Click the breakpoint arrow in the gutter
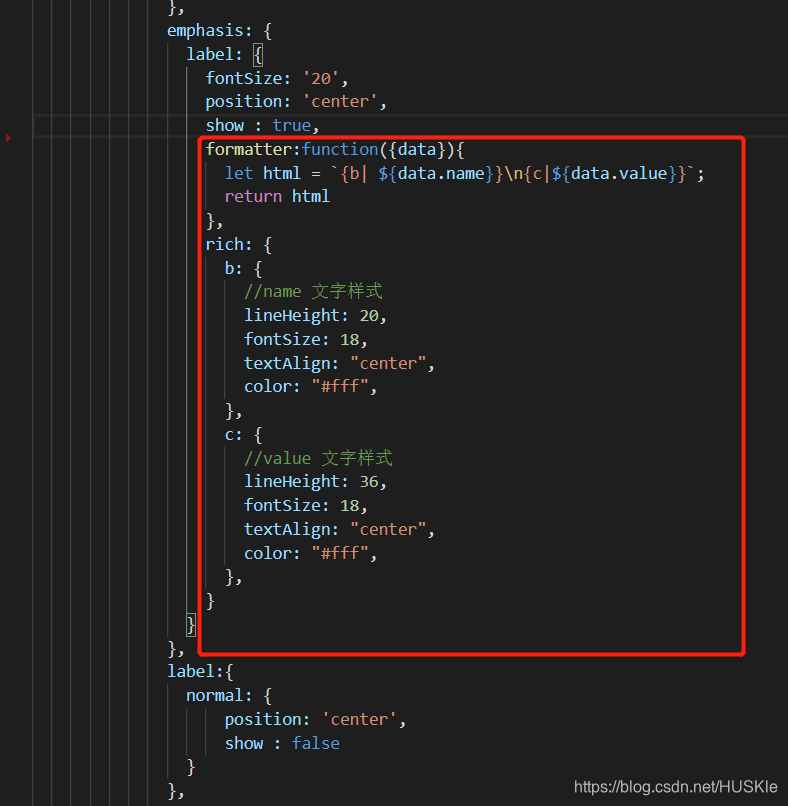This screenshot has height=806, width=788. [x=8, y=138]
